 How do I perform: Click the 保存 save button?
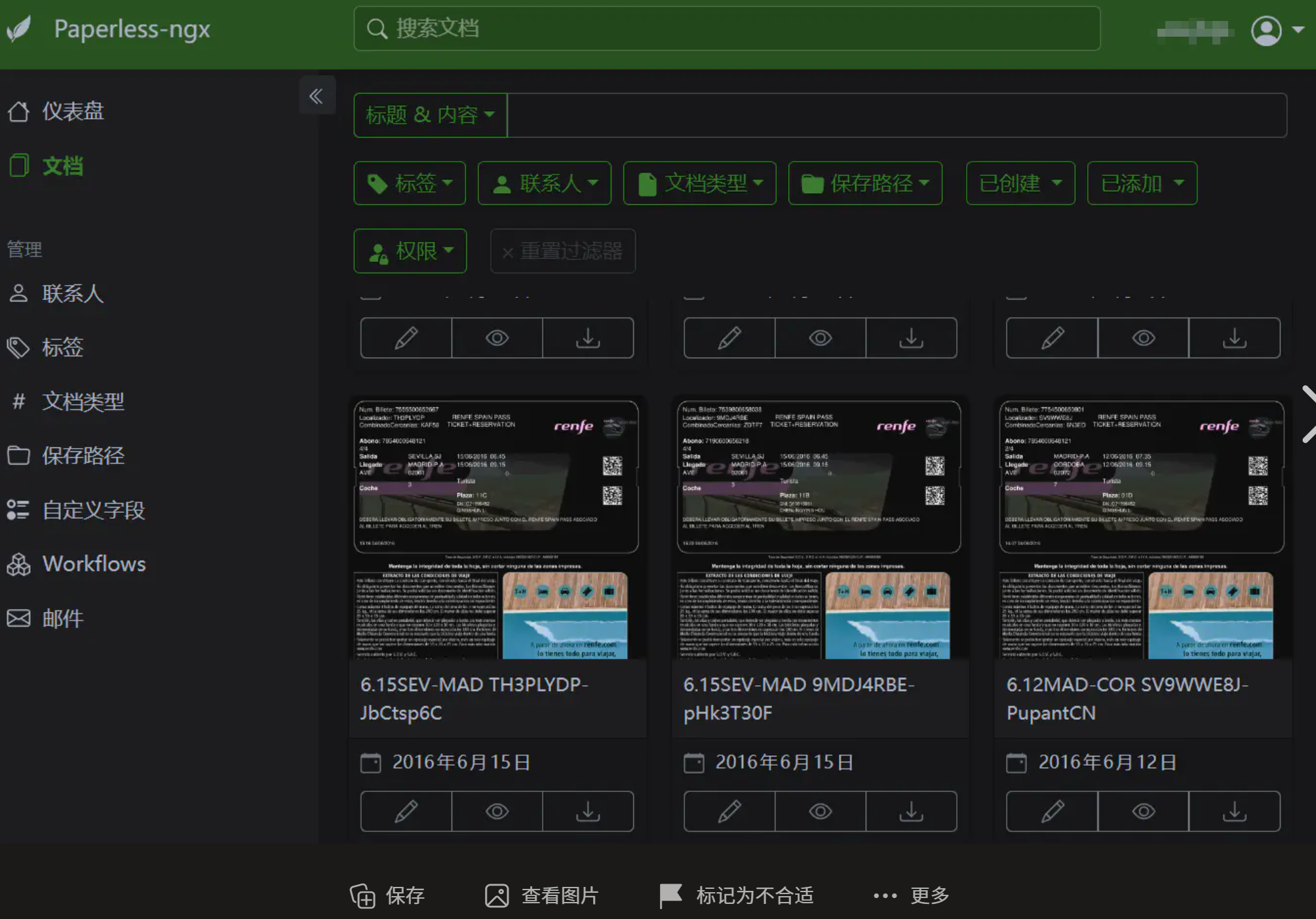[387, 895]
